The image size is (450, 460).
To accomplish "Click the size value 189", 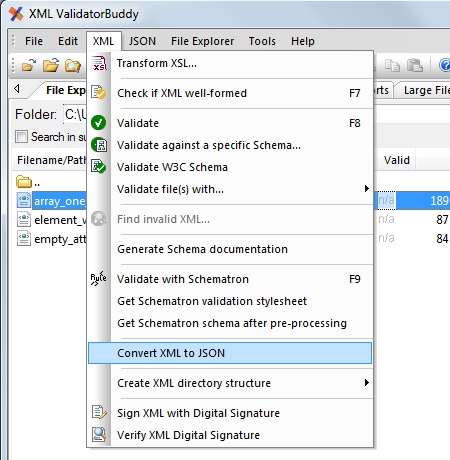I will (439, 201).
